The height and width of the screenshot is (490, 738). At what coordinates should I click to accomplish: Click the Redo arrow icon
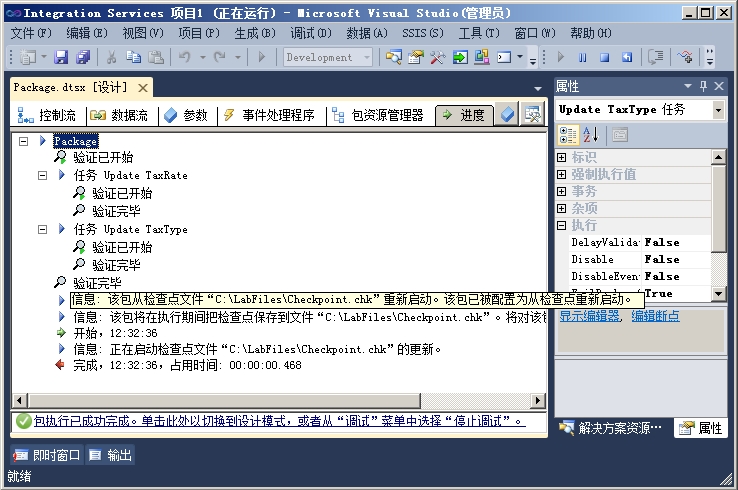220,57
